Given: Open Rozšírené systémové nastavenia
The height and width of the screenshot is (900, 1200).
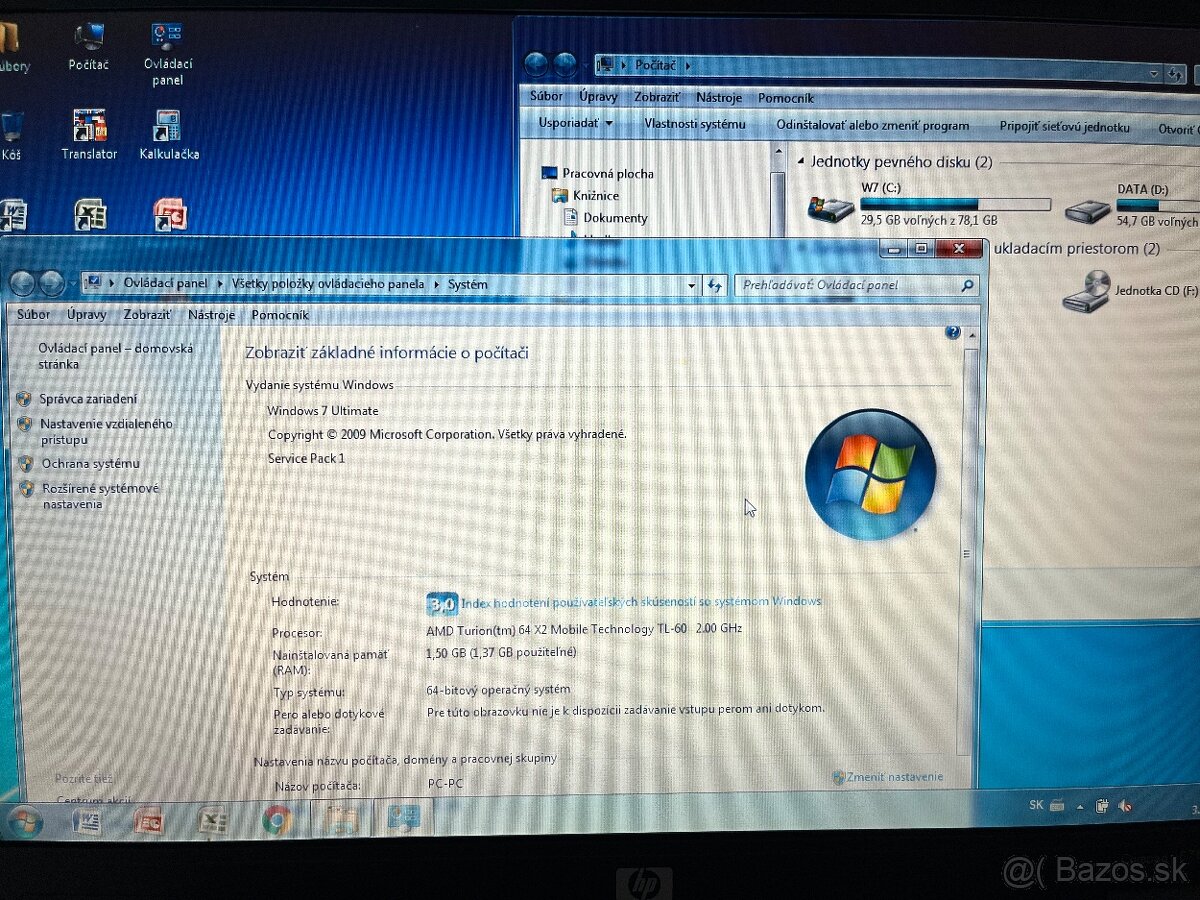Looking at the screenshot, I should (100, 496).
